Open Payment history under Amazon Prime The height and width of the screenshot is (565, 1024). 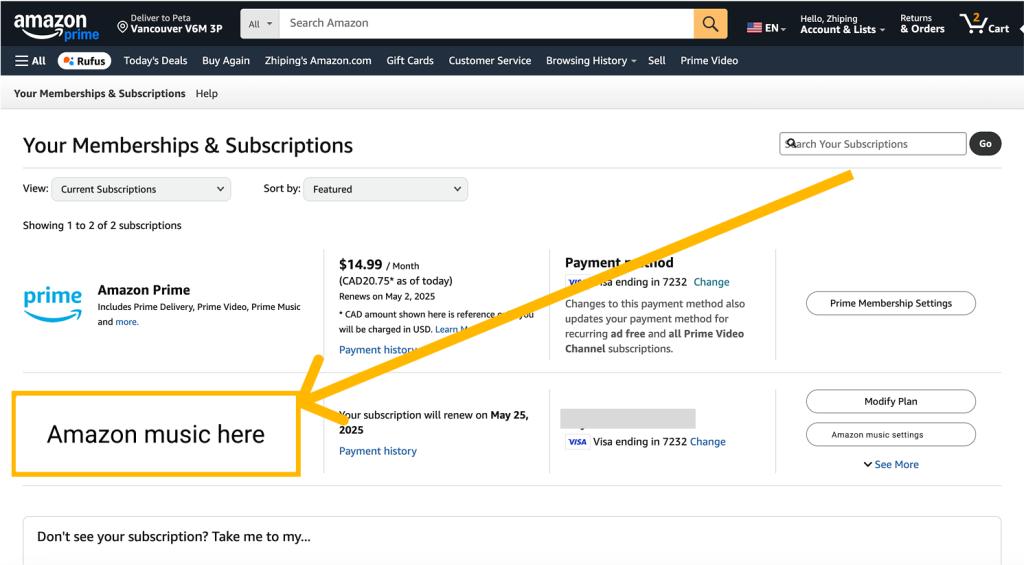pyautogui.click(x=377, y=349)
